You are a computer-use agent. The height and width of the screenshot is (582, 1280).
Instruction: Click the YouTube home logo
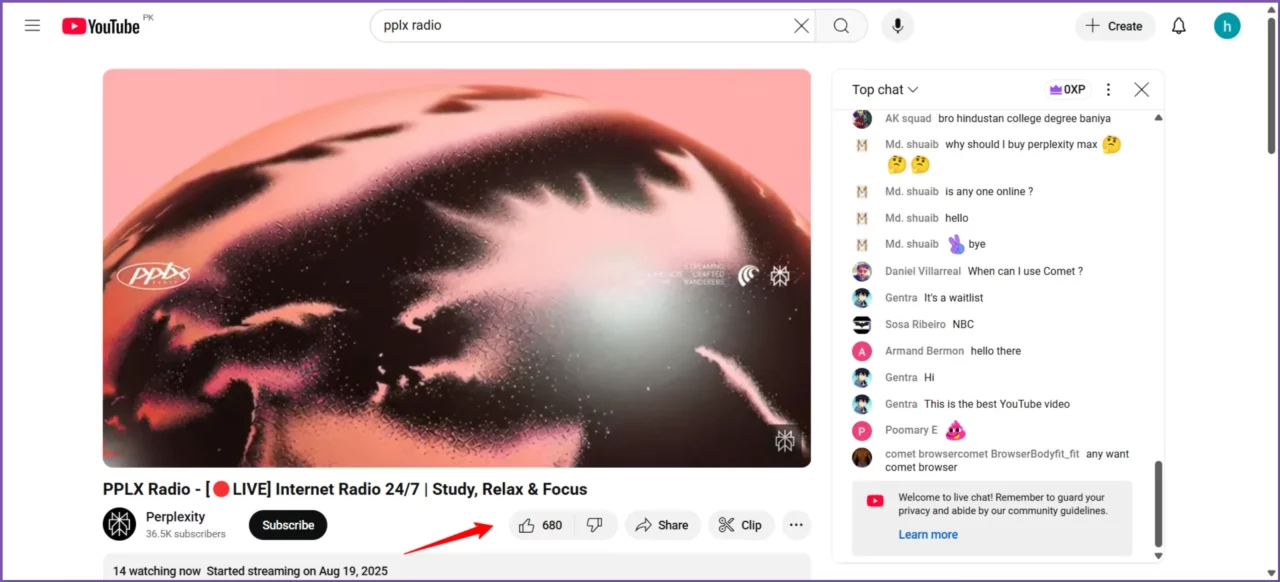point(101,26)
